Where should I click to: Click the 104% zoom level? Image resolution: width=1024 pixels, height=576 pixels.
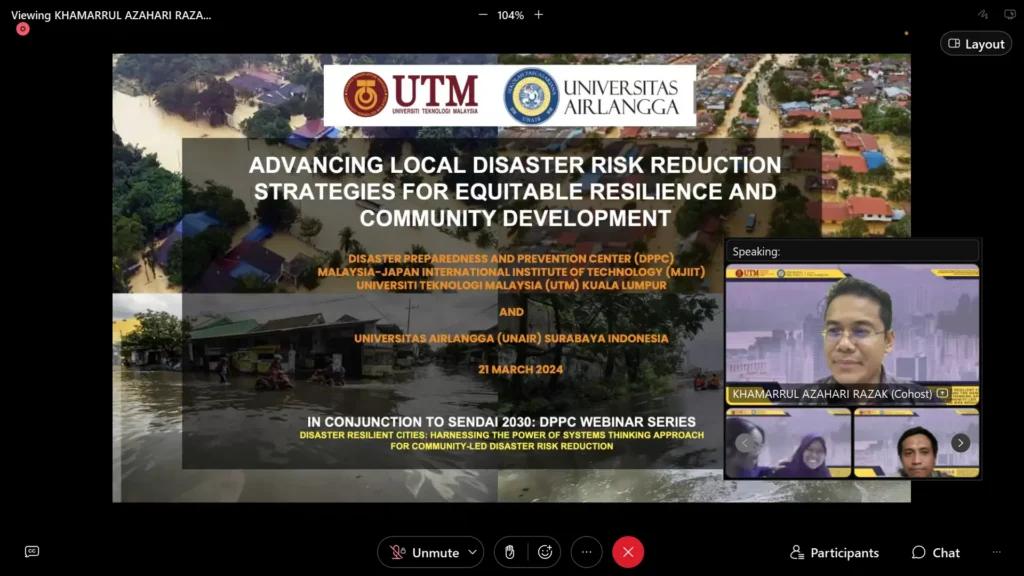(510, 15)
